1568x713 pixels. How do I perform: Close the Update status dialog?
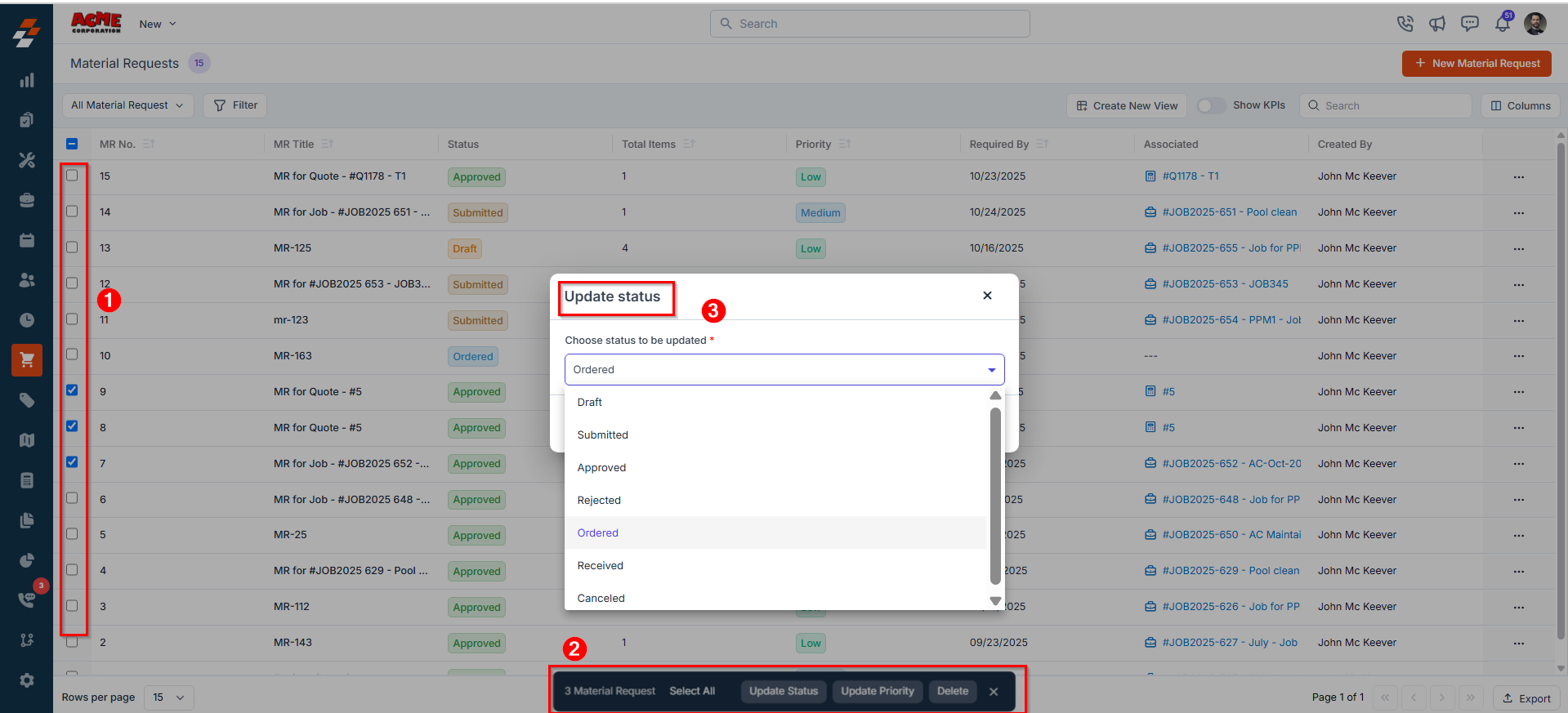click(987, 296)
